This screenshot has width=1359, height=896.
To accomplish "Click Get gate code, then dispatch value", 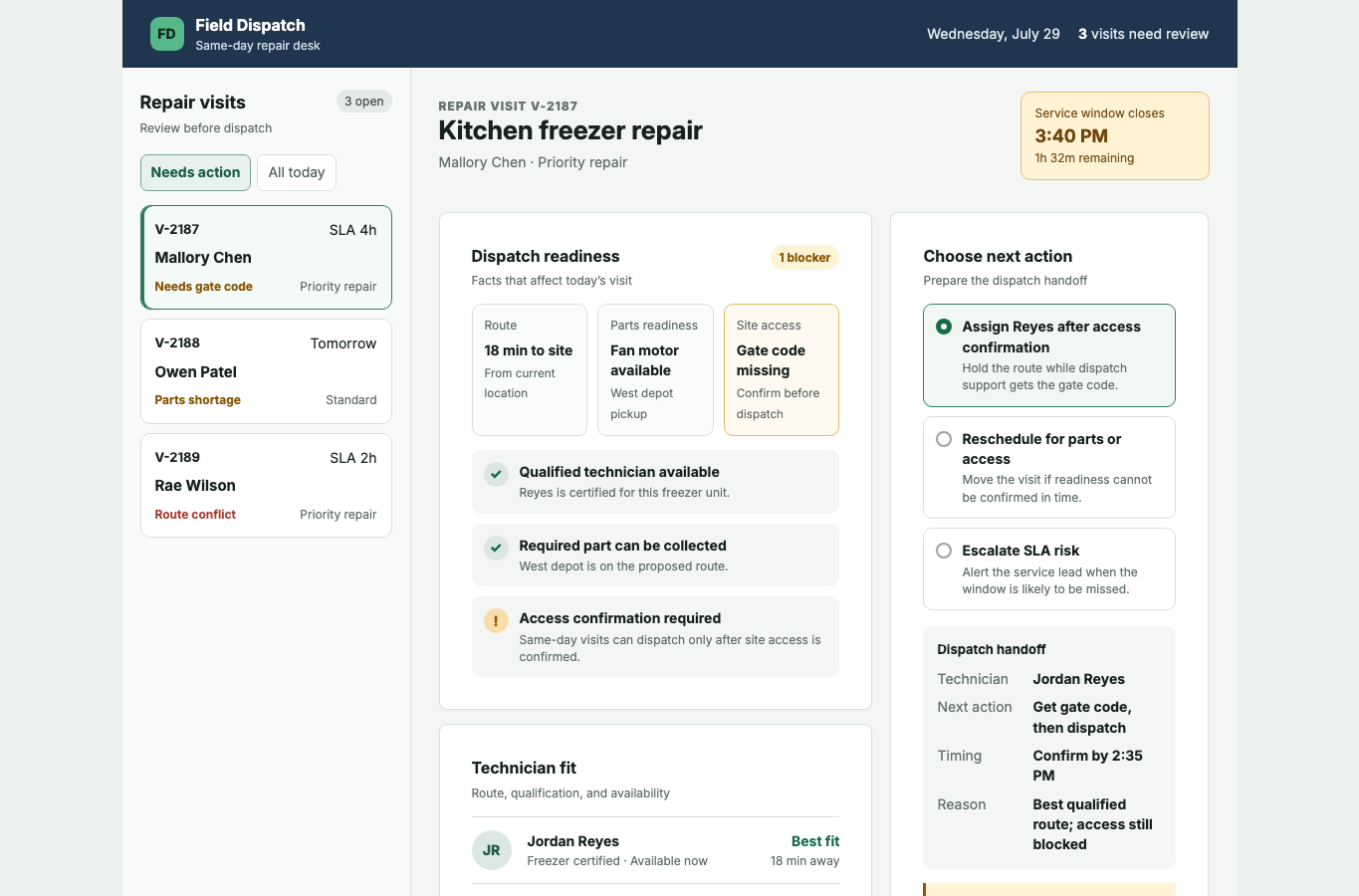I will [1082, 718].
